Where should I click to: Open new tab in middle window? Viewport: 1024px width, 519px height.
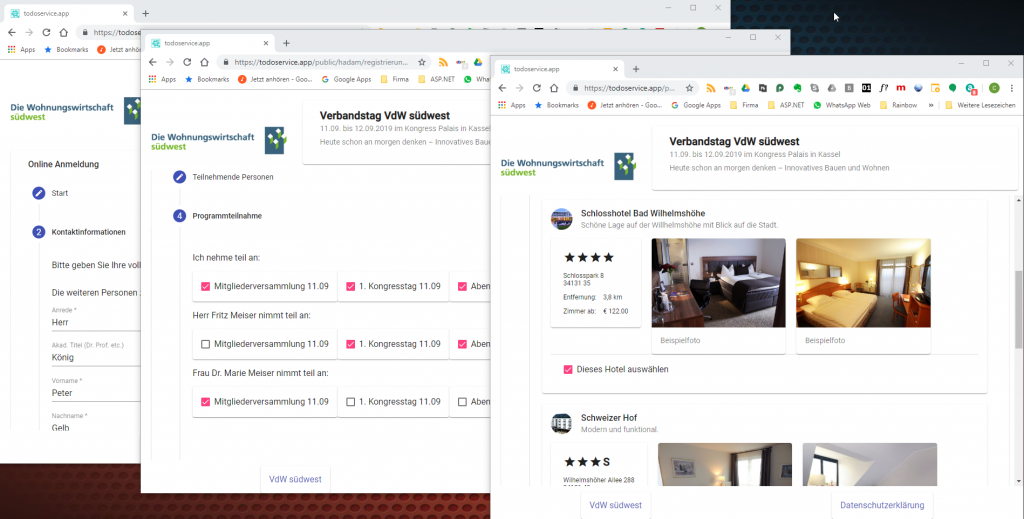point(286,43)
